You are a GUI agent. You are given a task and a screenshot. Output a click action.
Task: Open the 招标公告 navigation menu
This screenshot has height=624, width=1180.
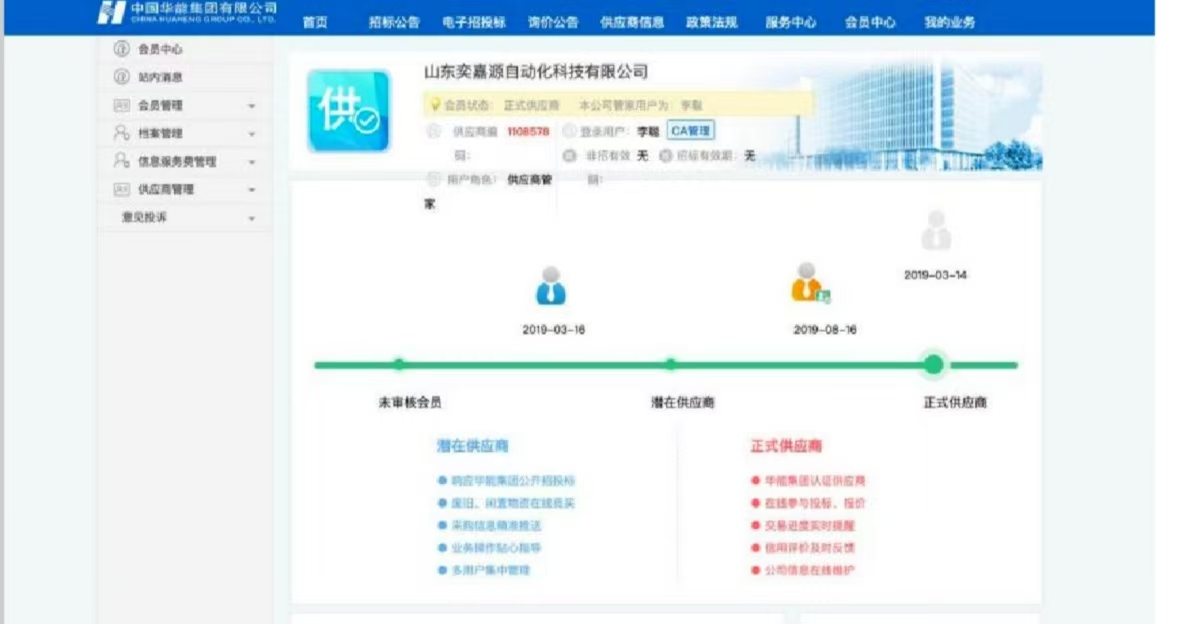(x=394, y=22)
